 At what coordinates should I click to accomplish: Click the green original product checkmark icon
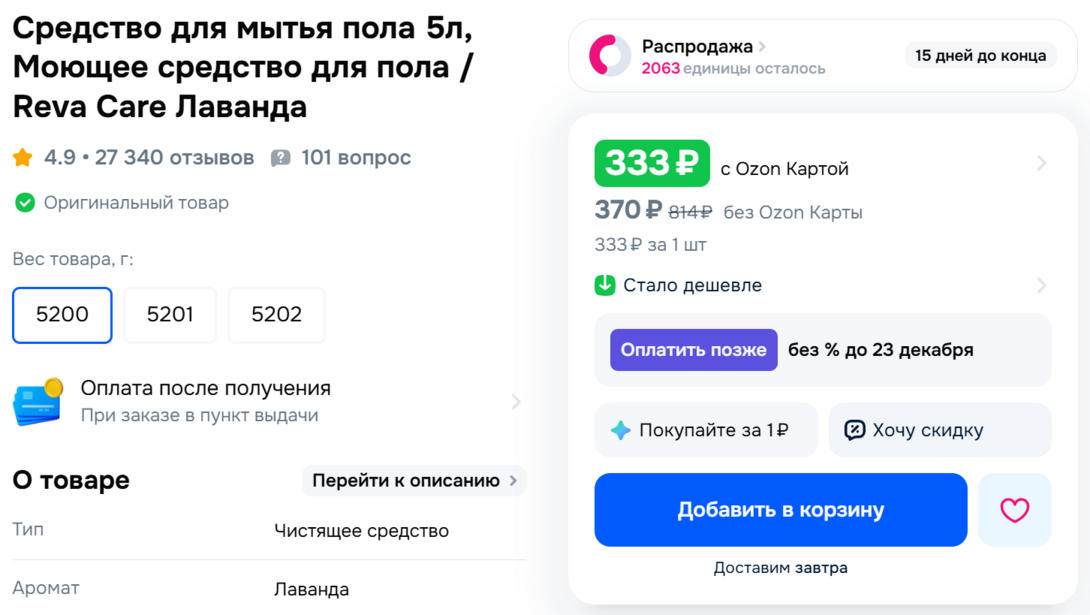[23, 202]
